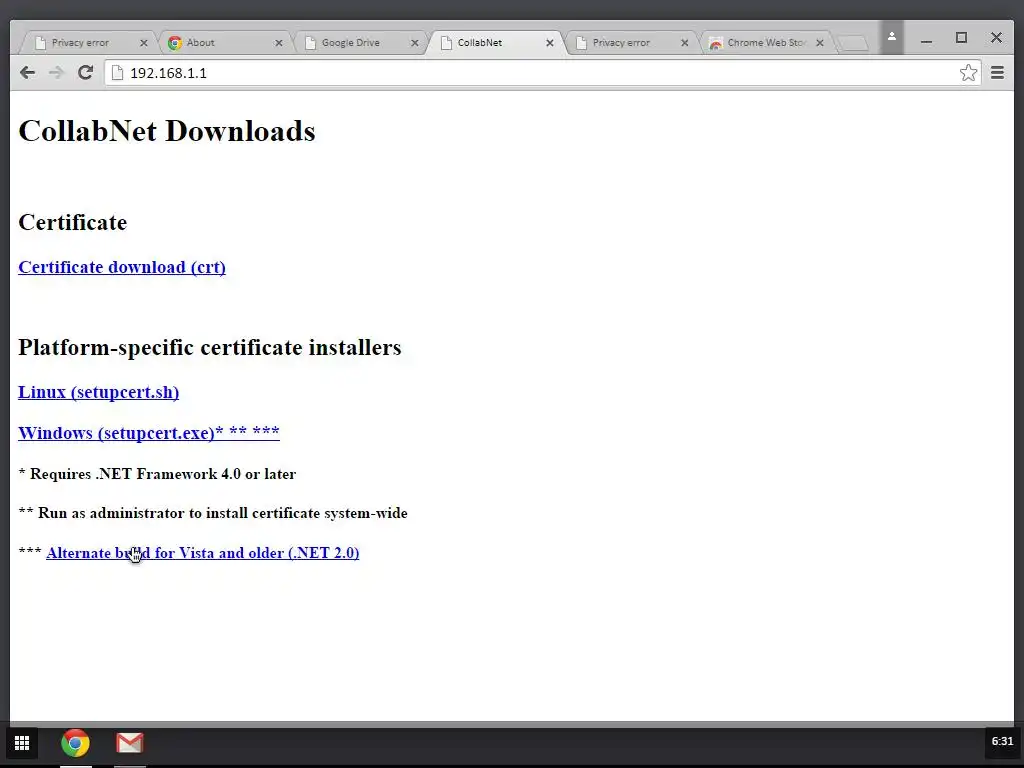This screenshot has height=768, width=1024.
Task: Open the app launcher grid icon
Action: pos(22,743)
